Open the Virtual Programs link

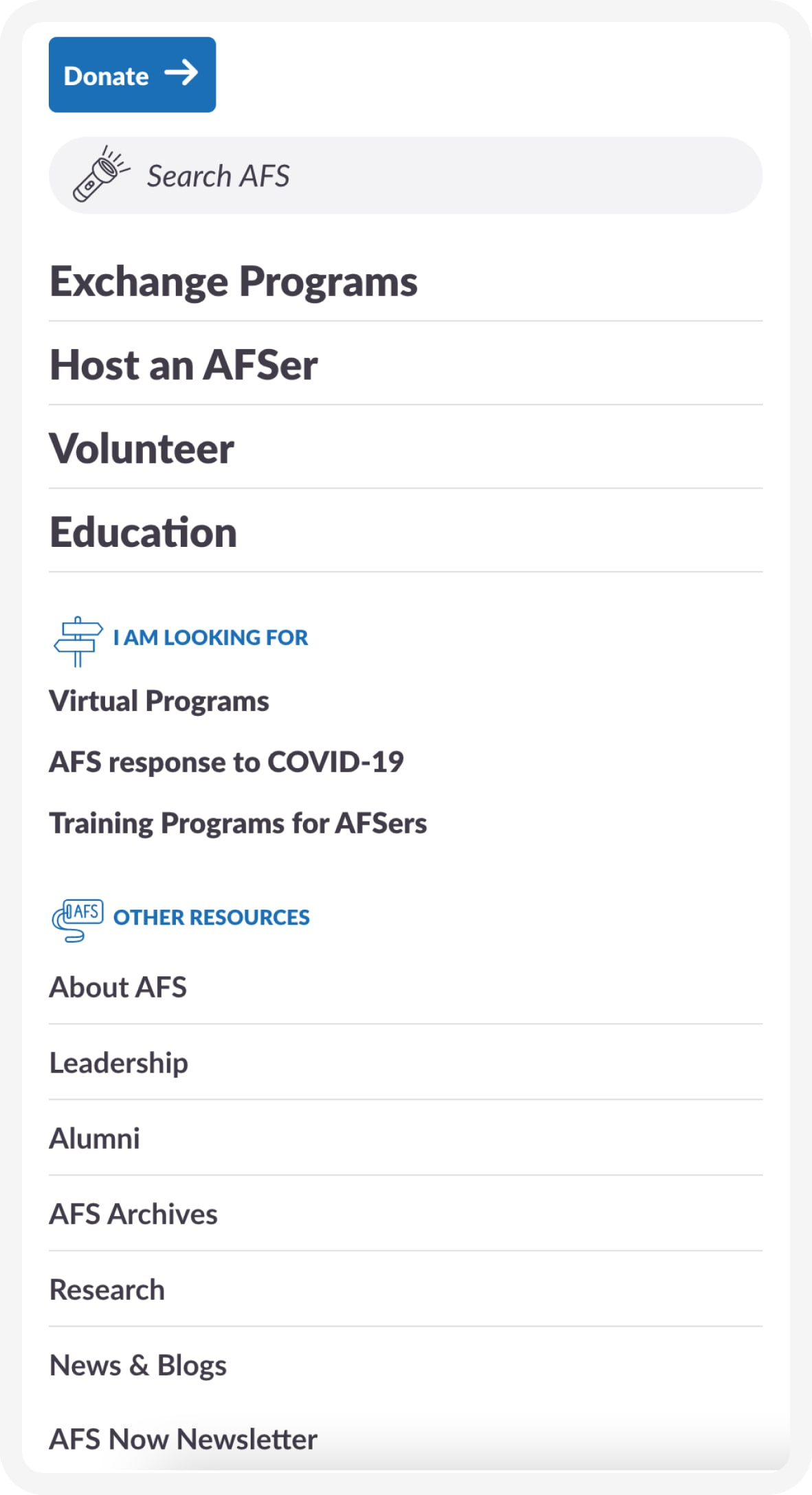pyautogui.click(x=159, y=701)
